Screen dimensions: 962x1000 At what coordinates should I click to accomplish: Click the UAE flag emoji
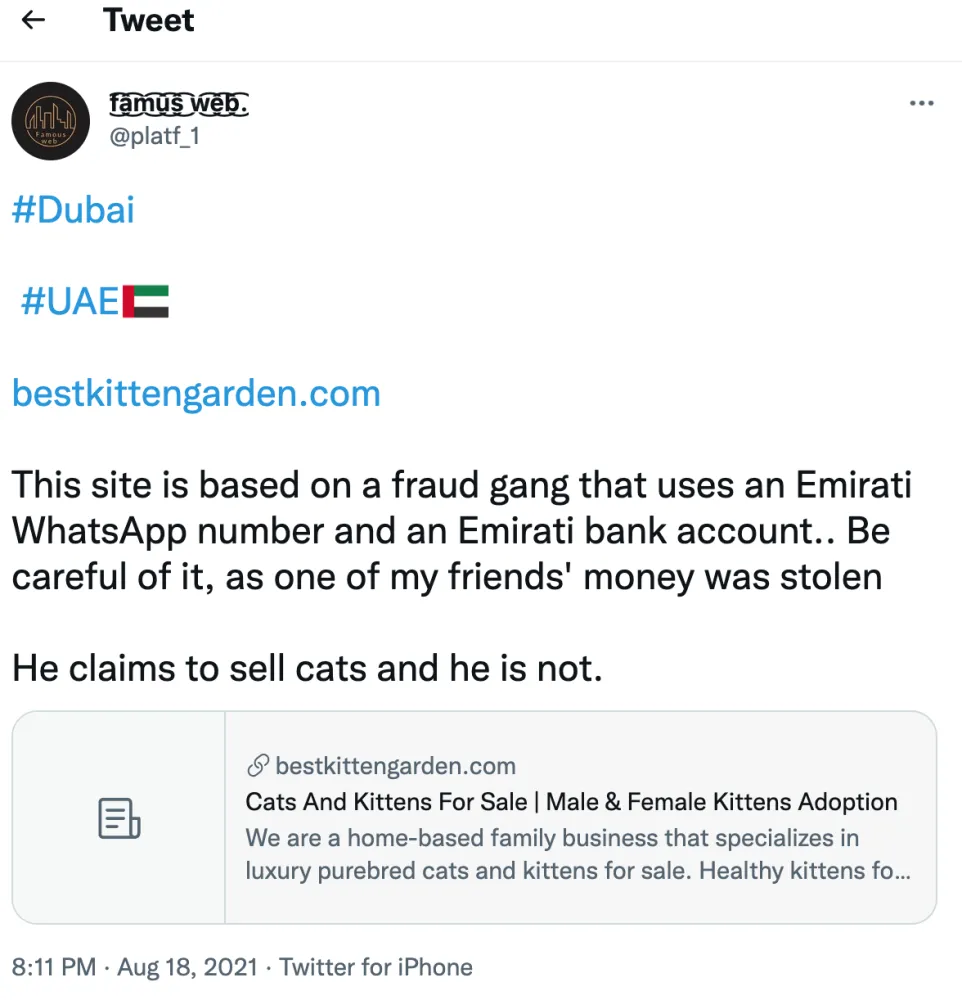(x=145, y=301)
